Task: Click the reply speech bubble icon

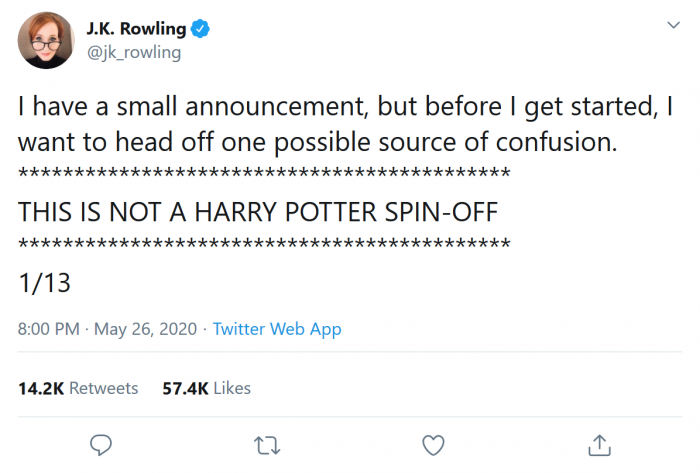Action: pos(99,443)
